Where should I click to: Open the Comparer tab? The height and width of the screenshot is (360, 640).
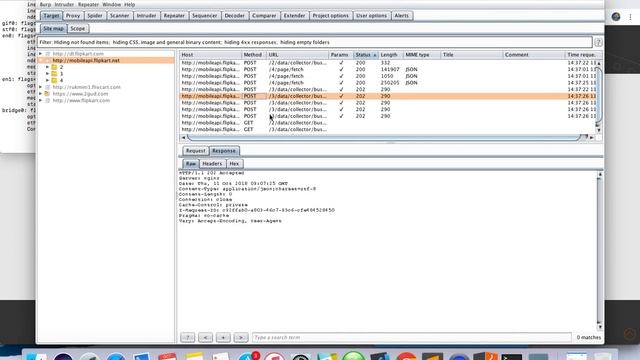(264, 16)
